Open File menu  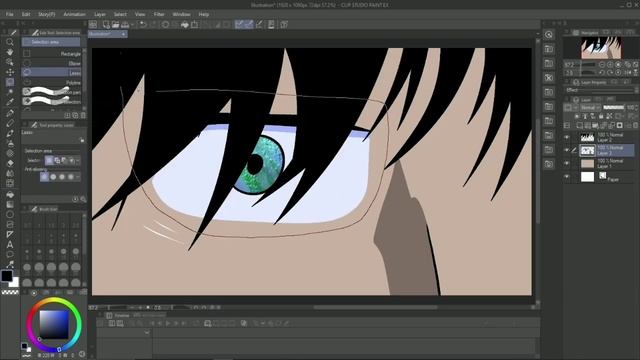tap(9, 14)
